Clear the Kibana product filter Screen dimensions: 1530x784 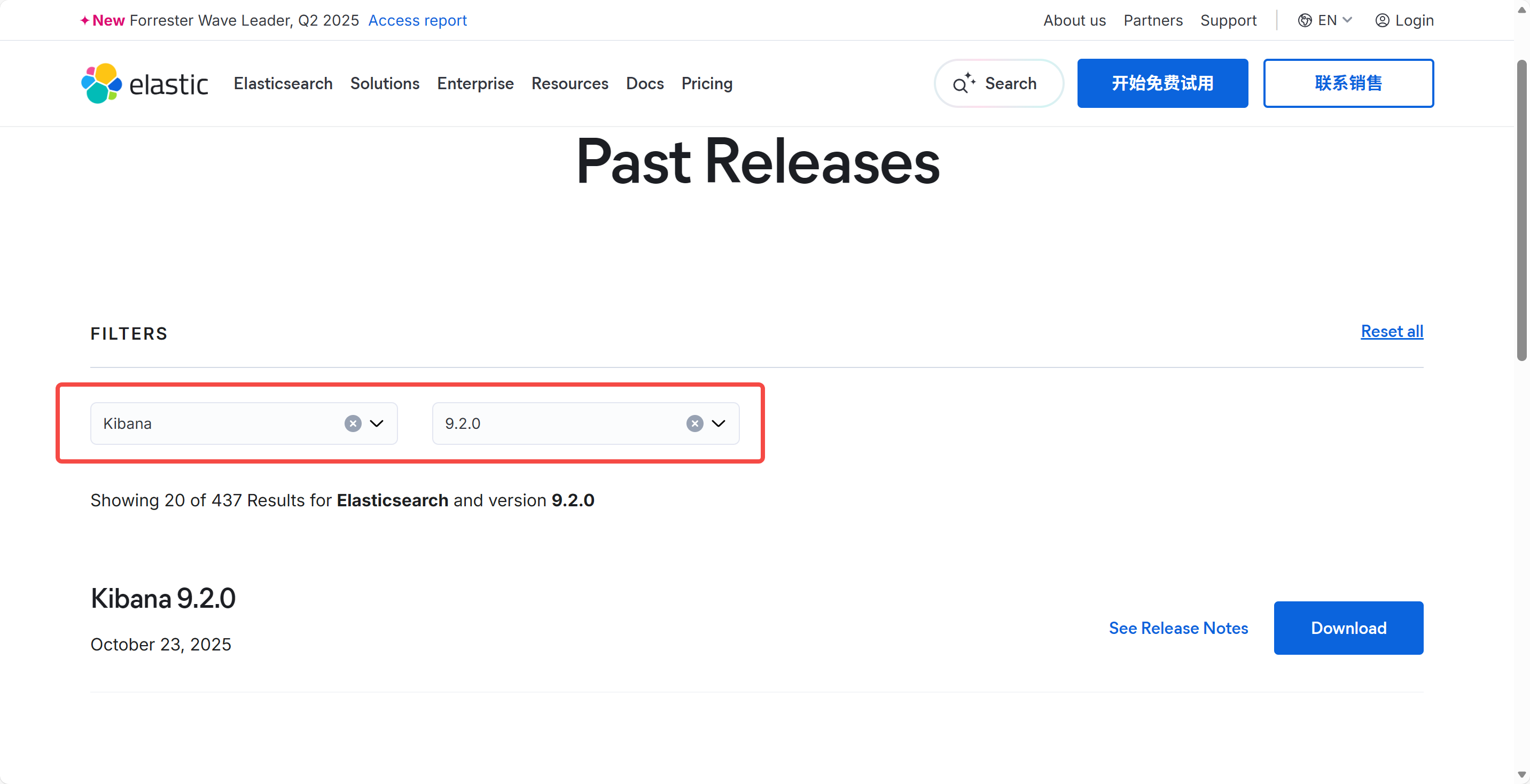[353, 424]
